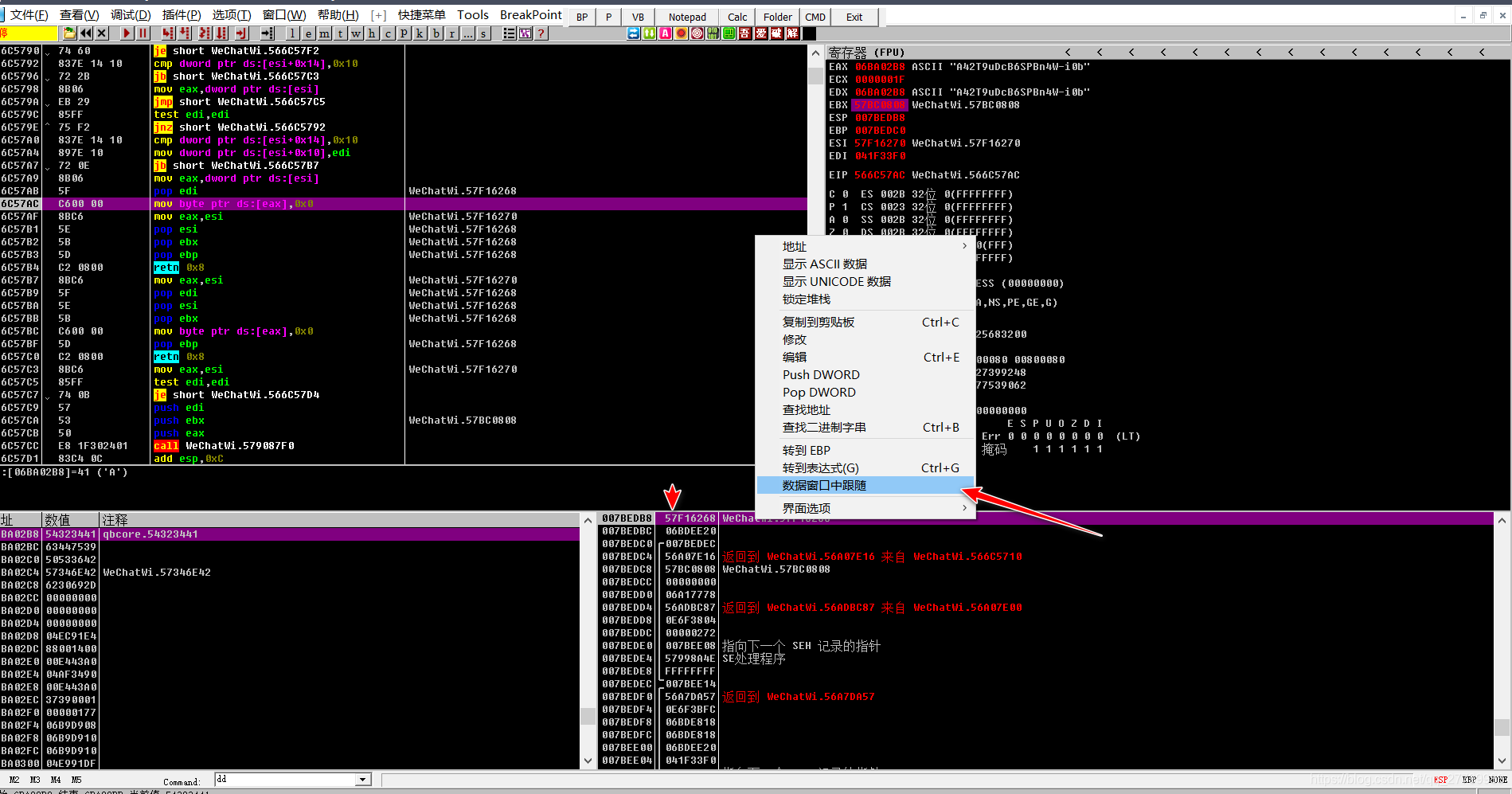Click the Folder shortcut button
The width and height of the screenshot is (1512, 794).
[x=778, y=17]
